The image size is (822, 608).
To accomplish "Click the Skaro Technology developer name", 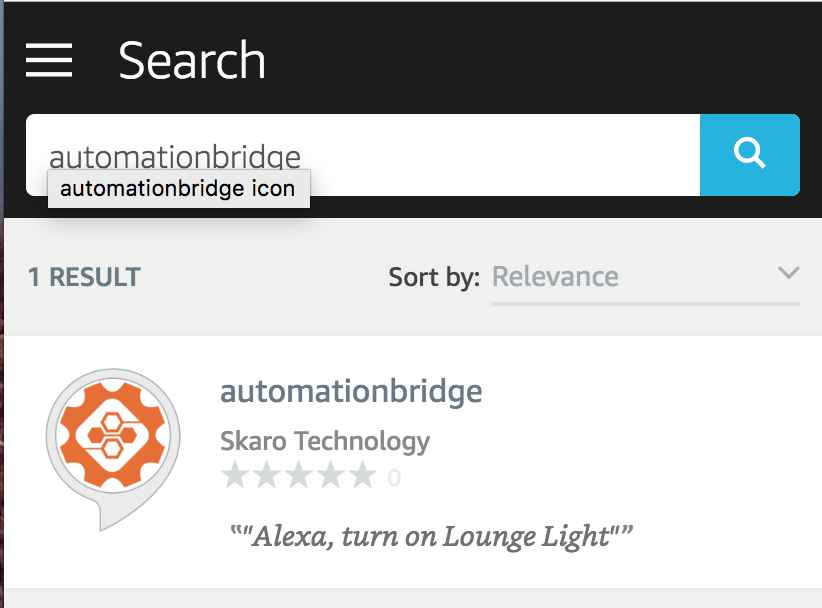I will click(324, 440).
